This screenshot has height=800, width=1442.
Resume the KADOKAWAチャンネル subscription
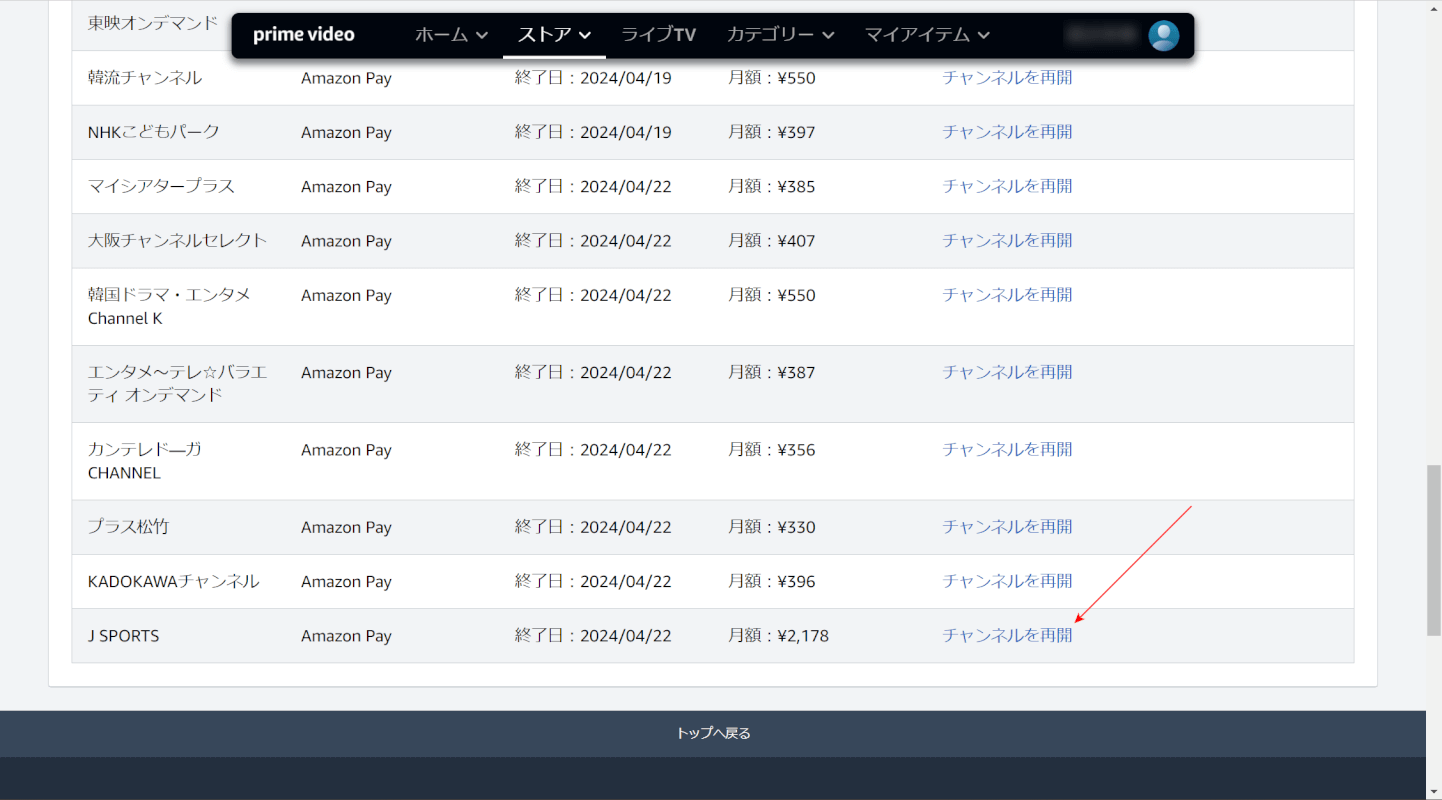(1007, 581)
